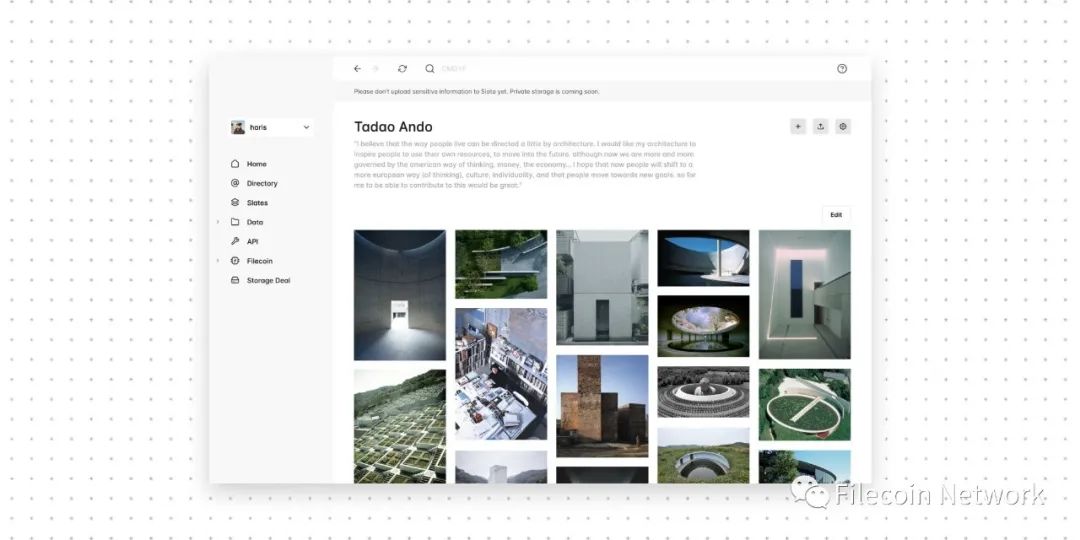This screenshot has height=540, width=1080.
Task: Click the sensitive information notice banner
Action: 603,92
